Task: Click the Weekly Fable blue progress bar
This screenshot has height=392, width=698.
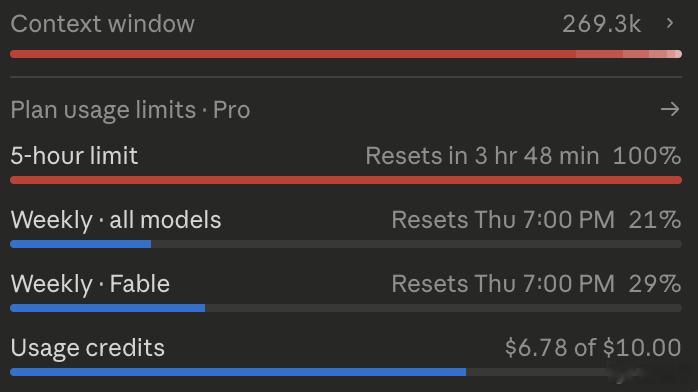Action: (346, 308)
